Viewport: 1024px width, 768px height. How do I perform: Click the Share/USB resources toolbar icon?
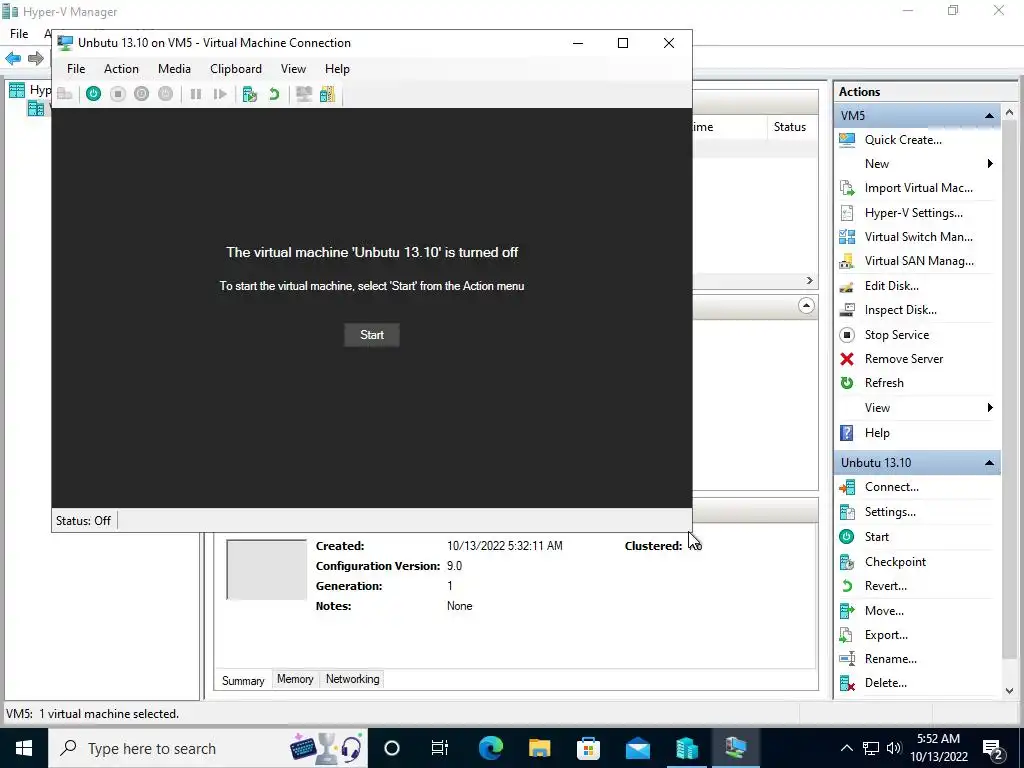point(327,94)
